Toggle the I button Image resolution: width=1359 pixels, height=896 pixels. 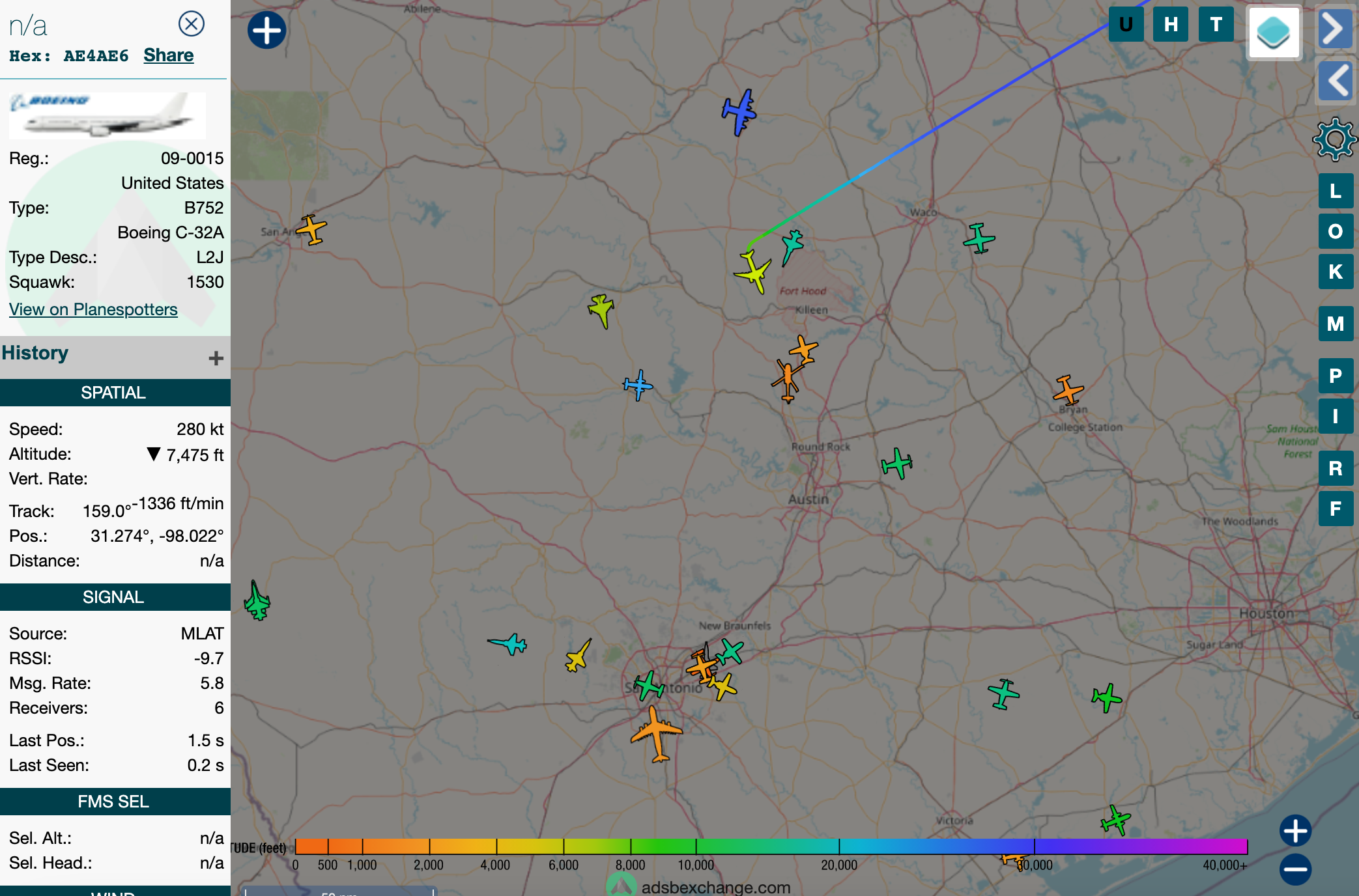(x=1336, y=416)
